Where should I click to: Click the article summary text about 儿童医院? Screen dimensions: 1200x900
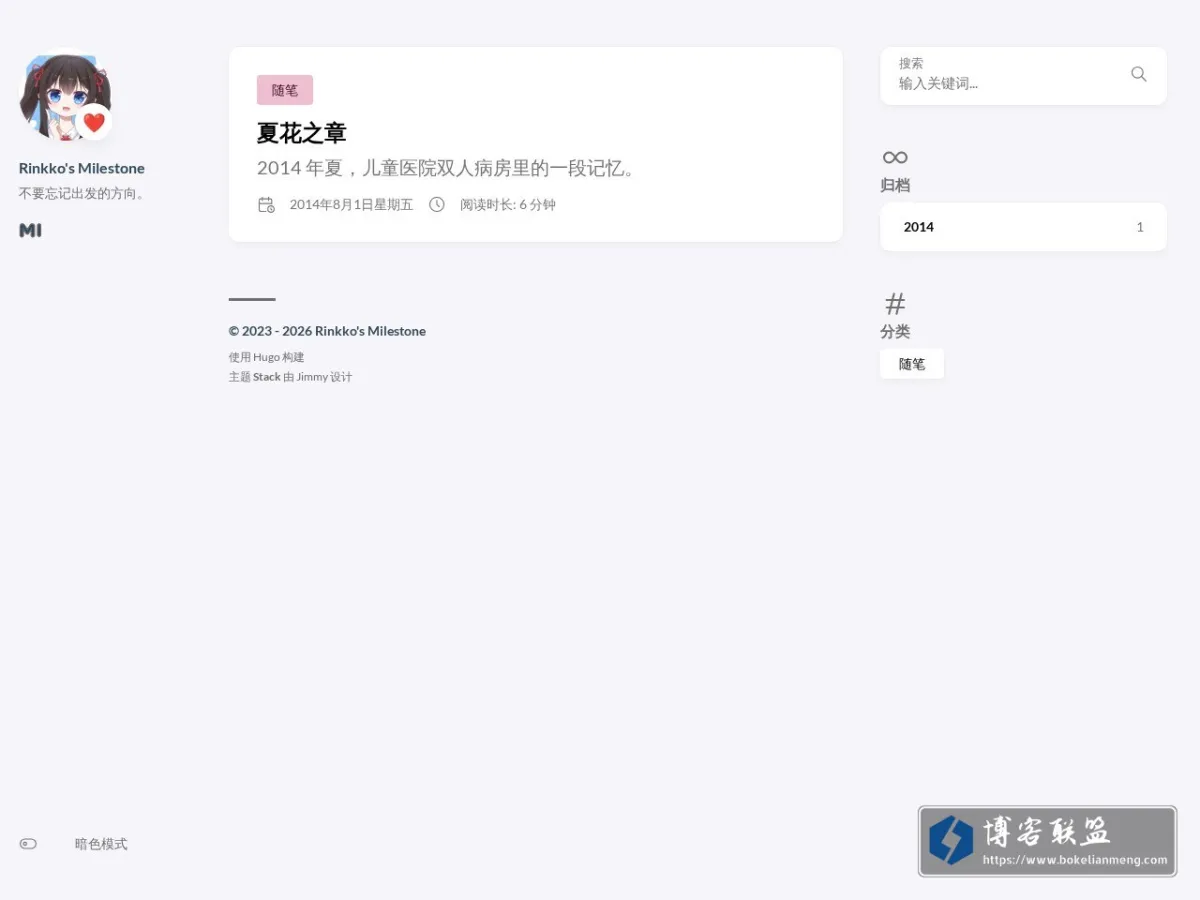coord(447,168)
